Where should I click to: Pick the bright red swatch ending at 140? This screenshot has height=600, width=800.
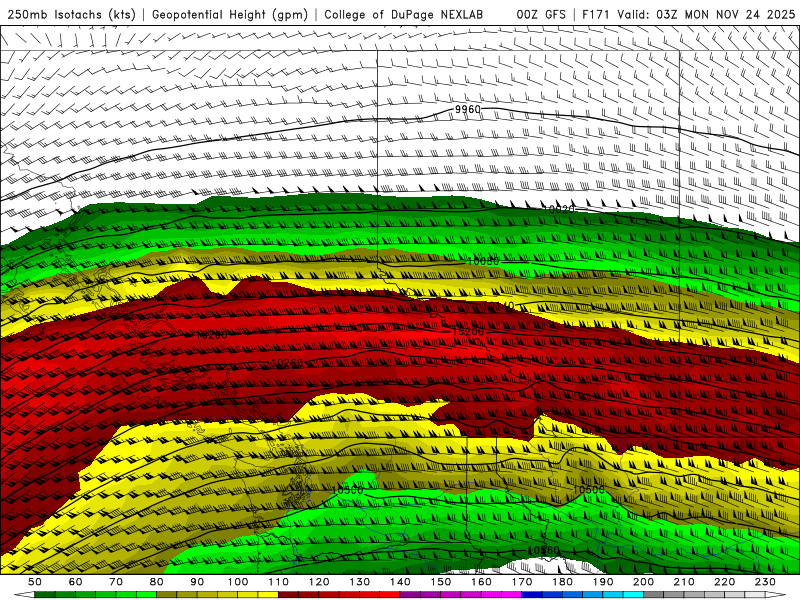[390, 595]
